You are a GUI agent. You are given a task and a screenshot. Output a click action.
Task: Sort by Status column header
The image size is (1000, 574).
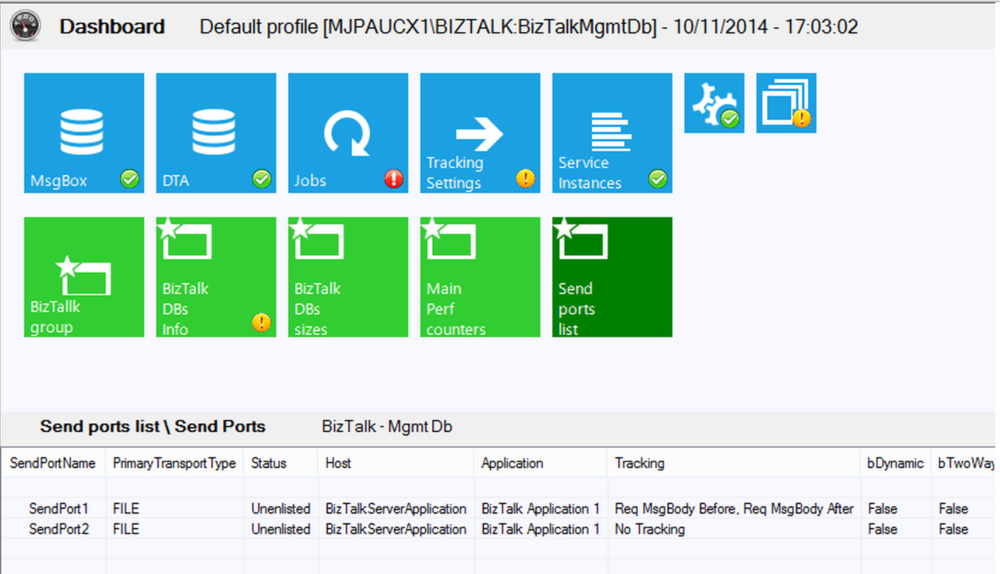point(281,463)
